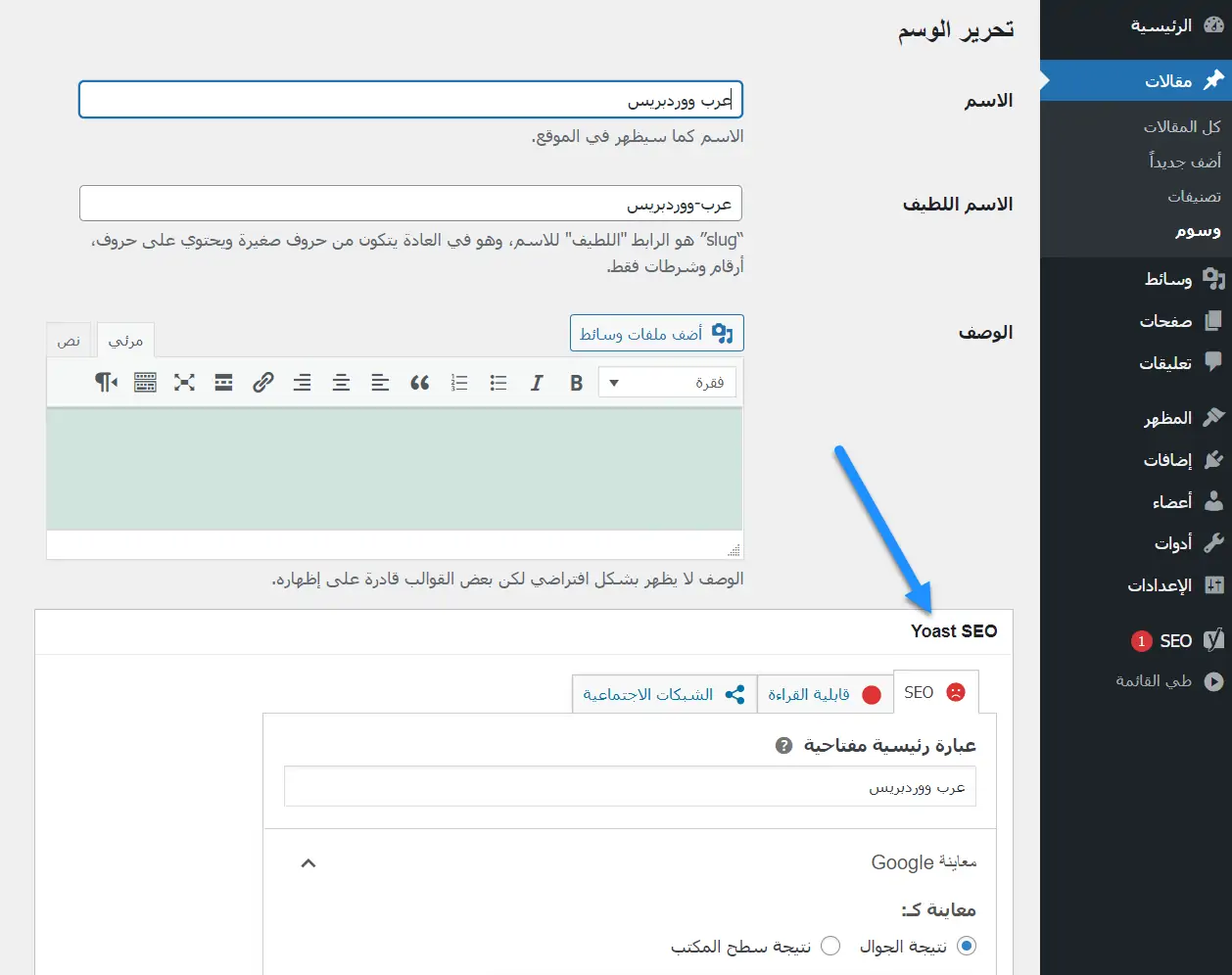The height and width of the screenshot is (975, 1232).
Task: Click the right-to-left text direction icon
Action: tap(106, 383)
